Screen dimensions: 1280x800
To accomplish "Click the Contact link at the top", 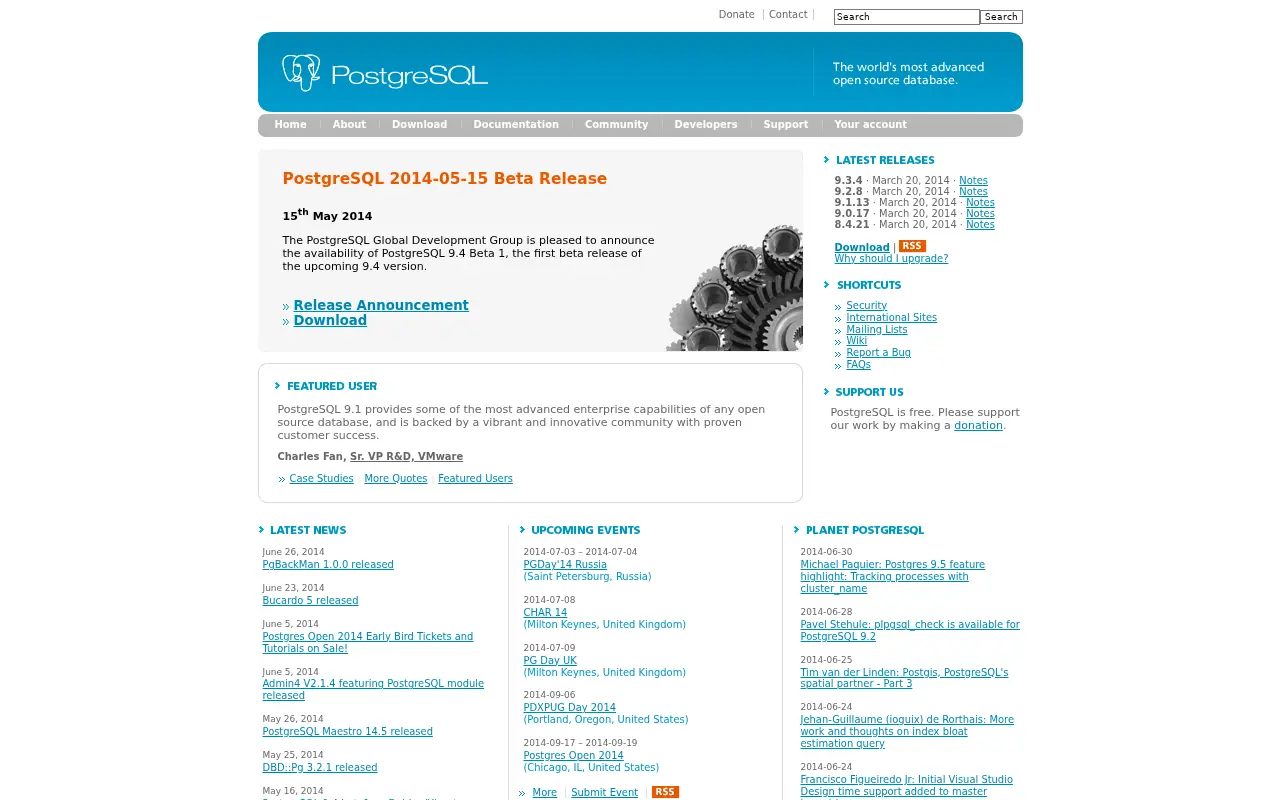I will coord(788,15).
